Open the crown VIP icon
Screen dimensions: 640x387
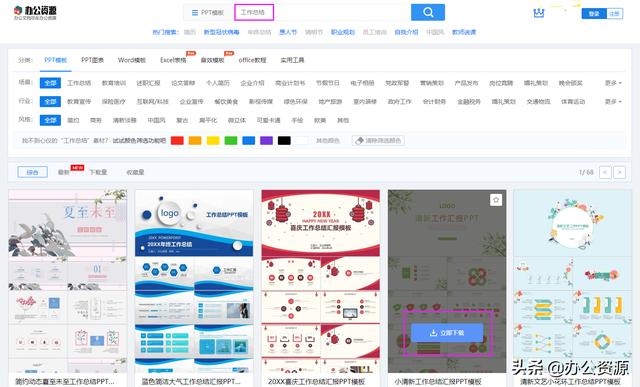pyautogui.click(x=539, y=13)
